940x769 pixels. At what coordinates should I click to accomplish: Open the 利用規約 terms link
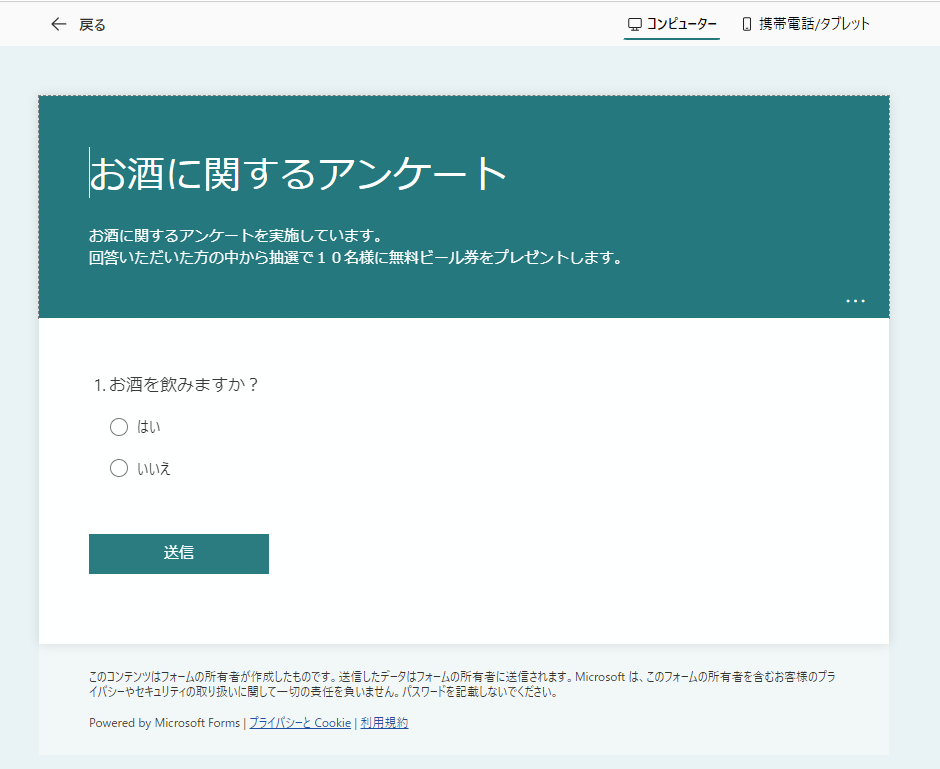[384, 723]
